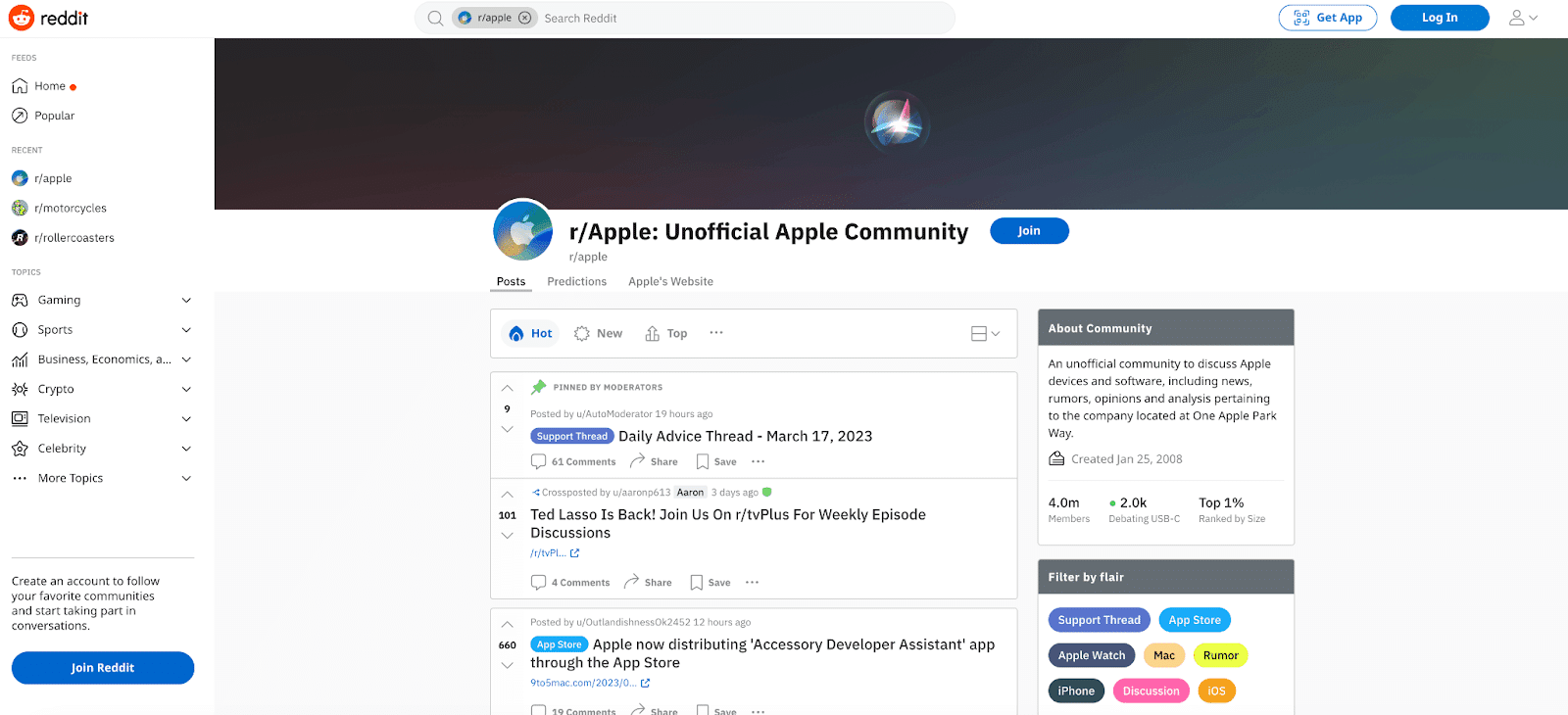1568x715 pixels.
Task: Filter by Support Thread flair
Action: coord(1099,620)
